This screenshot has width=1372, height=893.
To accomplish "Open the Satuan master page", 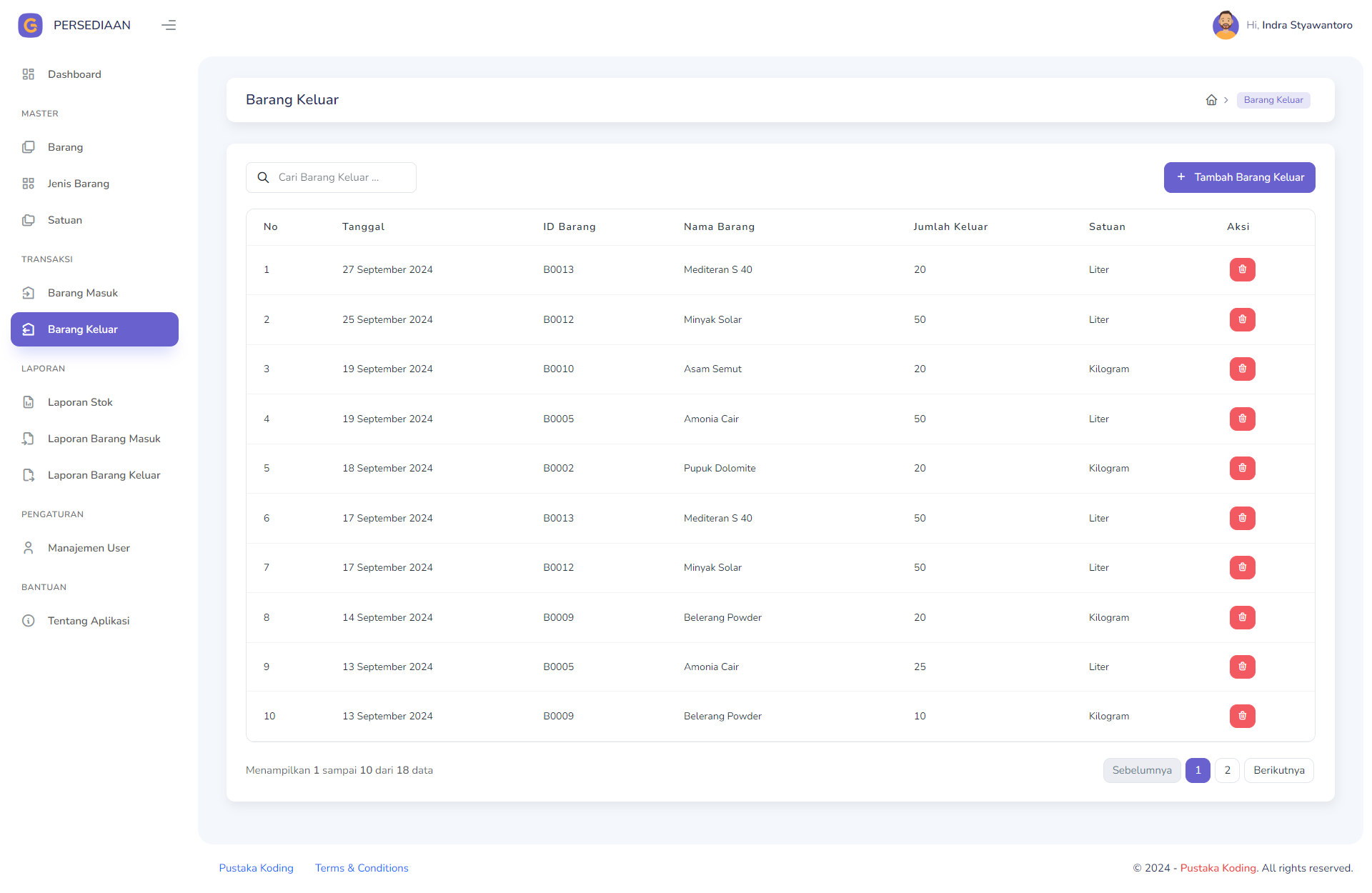I will click(64, 220).
